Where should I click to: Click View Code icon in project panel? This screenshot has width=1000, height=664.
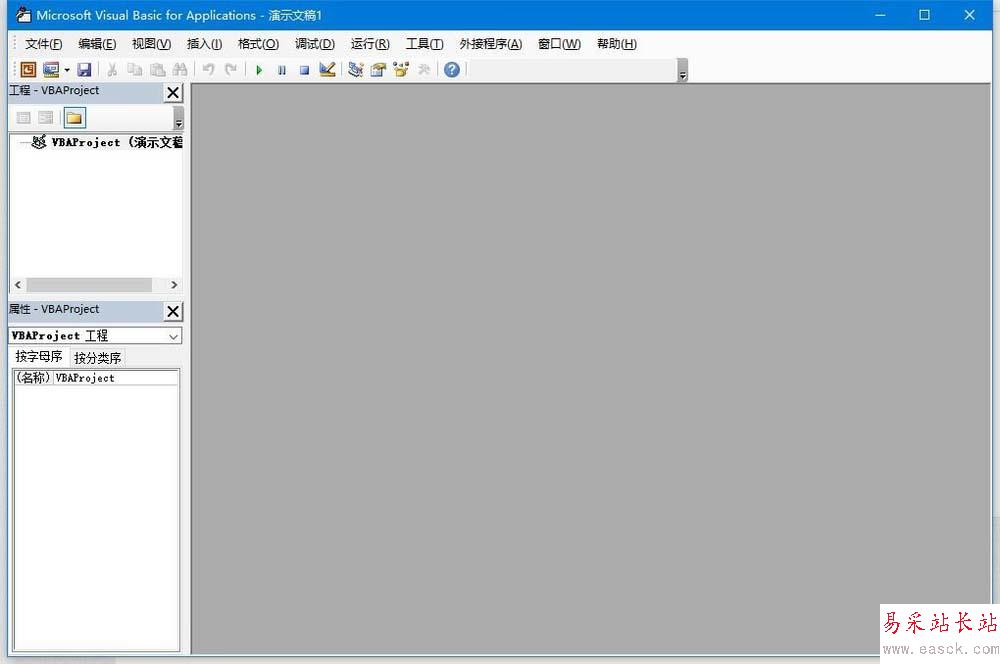pos(24,118)
